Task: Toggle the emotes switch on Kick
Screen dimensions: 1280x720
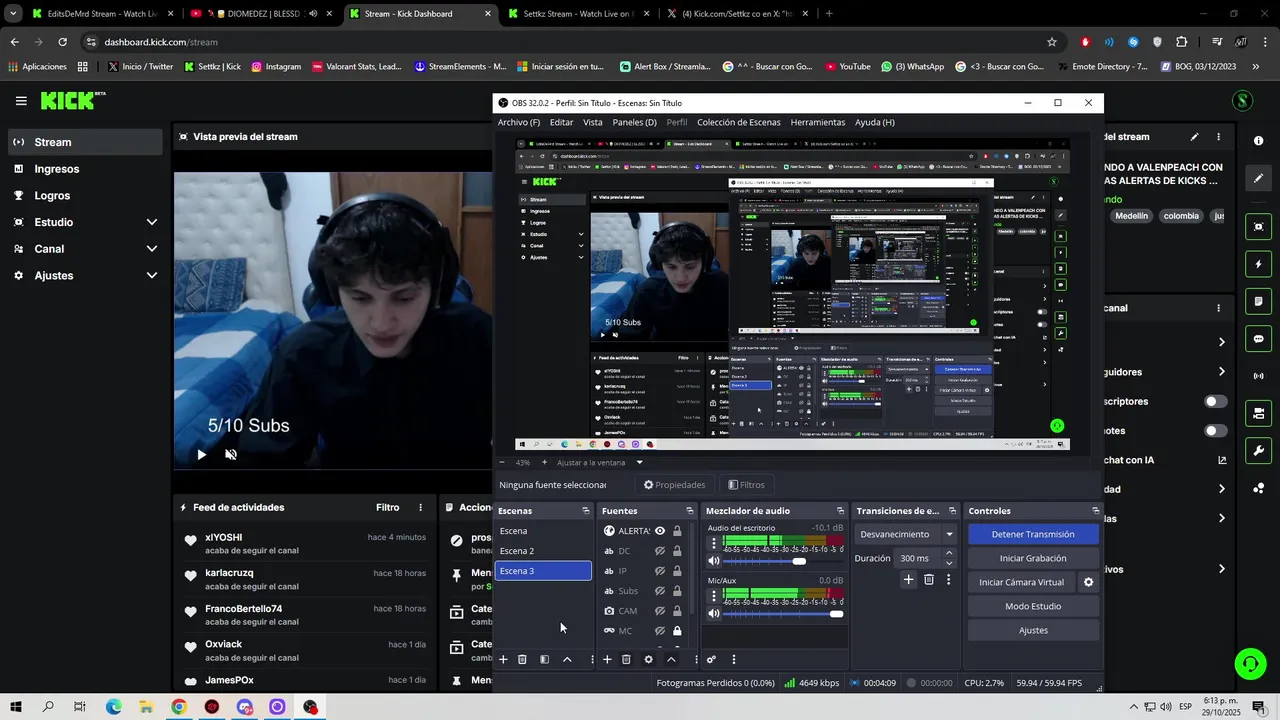Action: click(x=1215, y=431)
